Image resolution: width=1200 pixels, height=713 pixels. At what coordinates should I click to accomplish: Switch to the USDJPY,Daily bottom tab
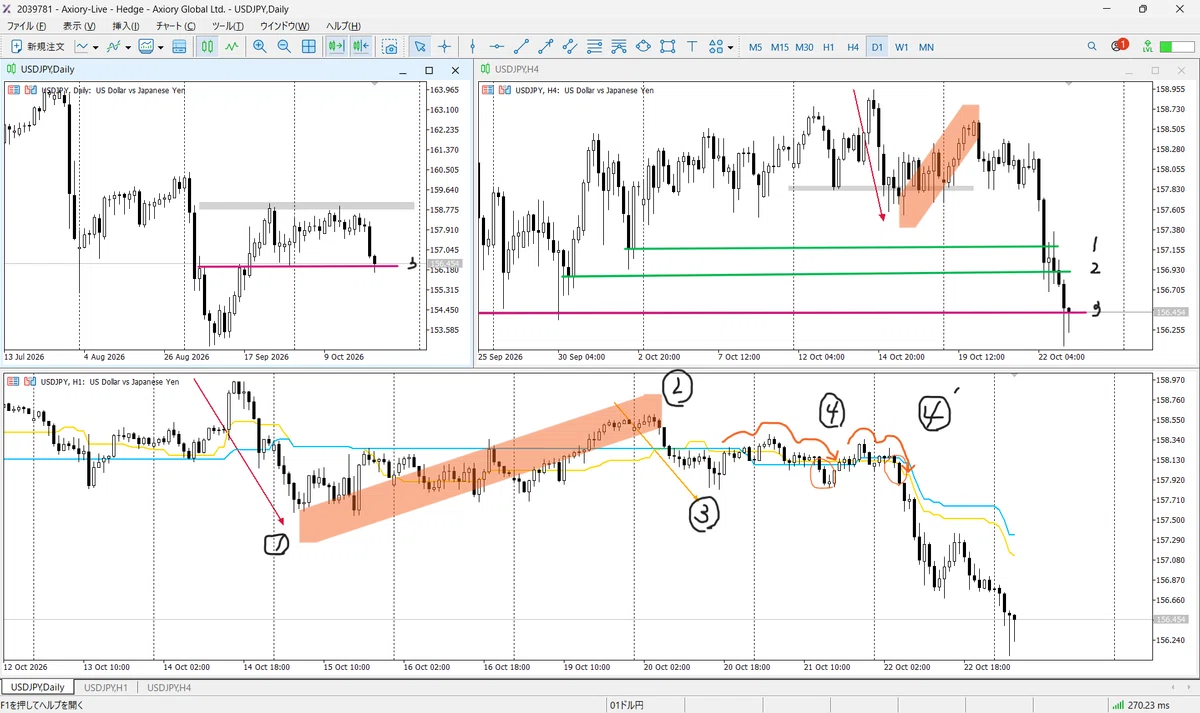coord(37,687)
